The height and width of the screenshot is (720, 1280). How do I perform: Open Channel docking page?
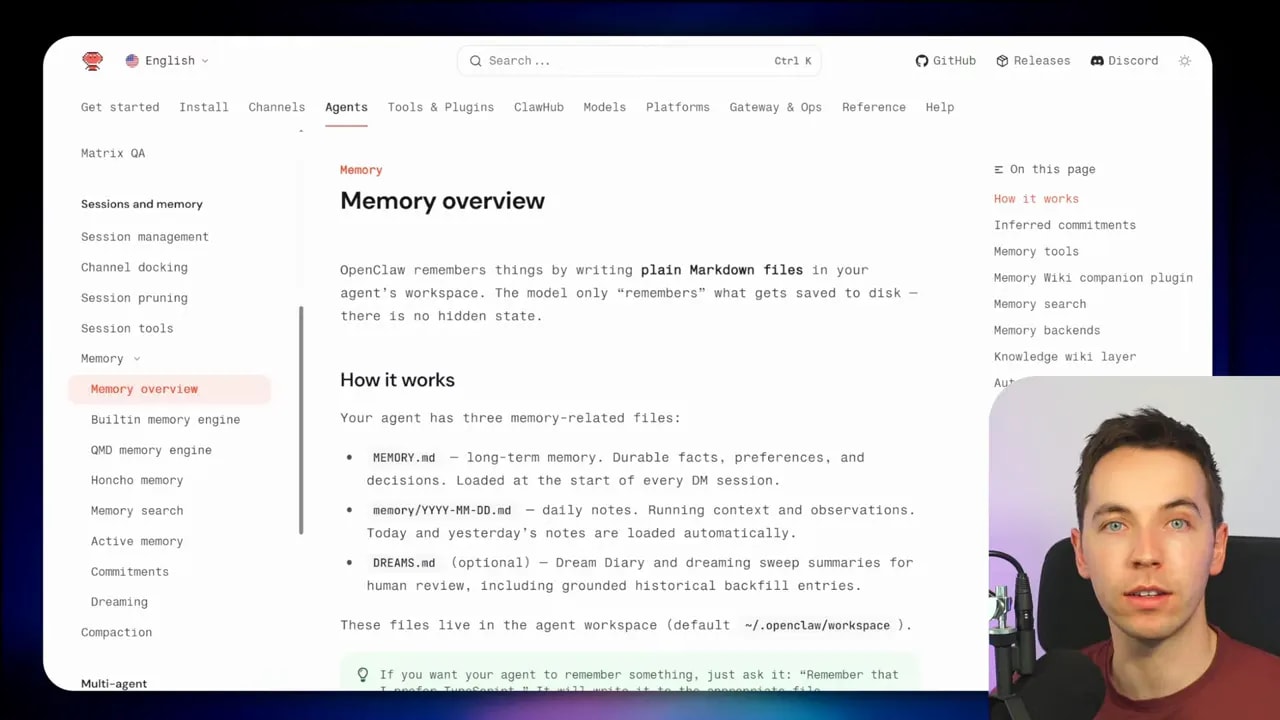(x=134, y=267)
